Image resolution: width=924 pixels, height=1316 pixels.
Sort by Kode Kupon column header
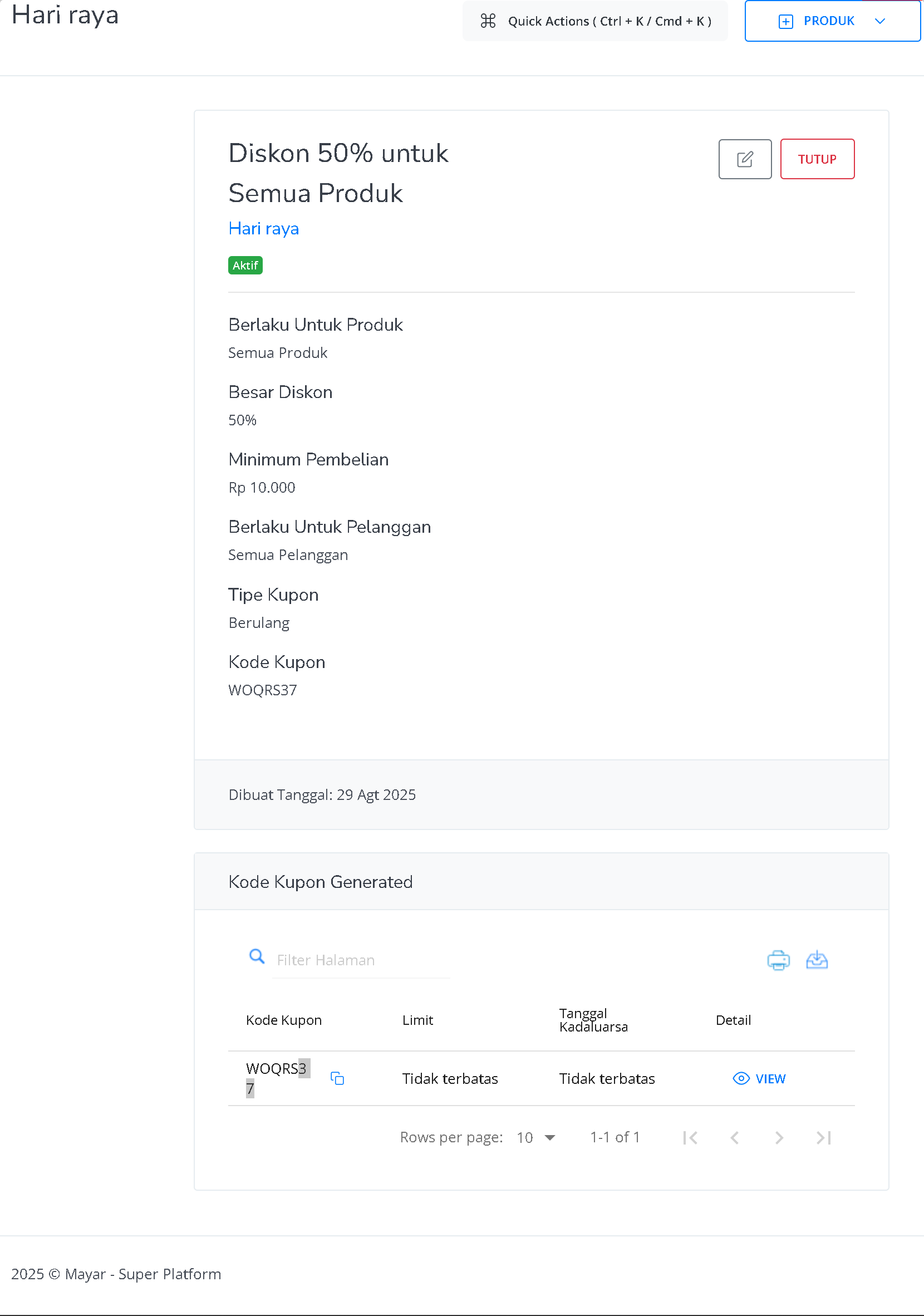tap(284, 1020)
